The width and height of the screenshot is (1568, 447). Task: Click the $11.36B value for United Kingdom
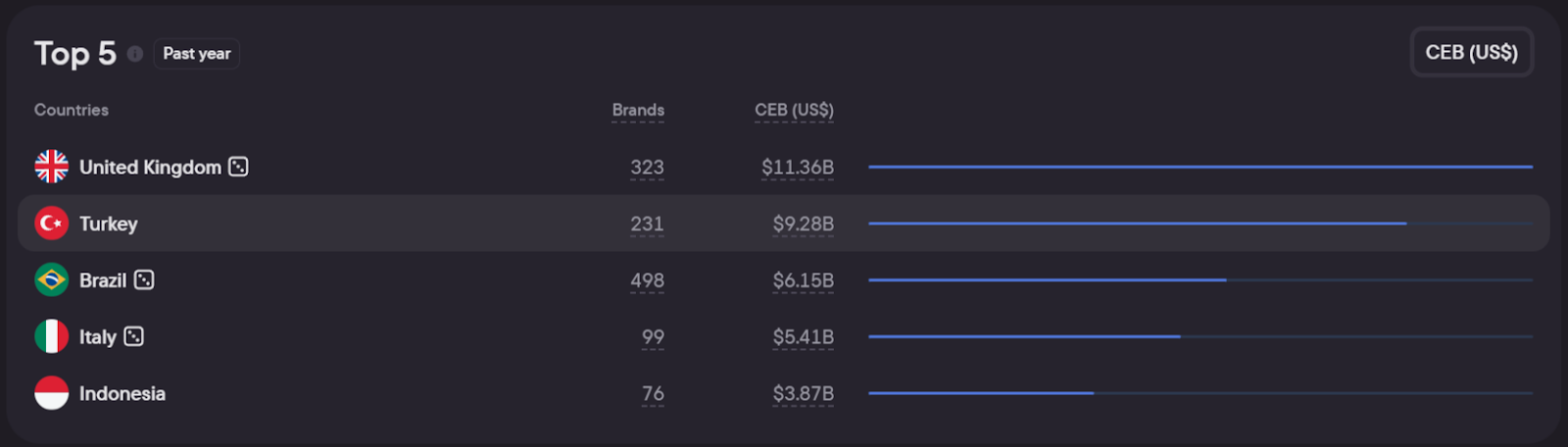tap(798, 168)
